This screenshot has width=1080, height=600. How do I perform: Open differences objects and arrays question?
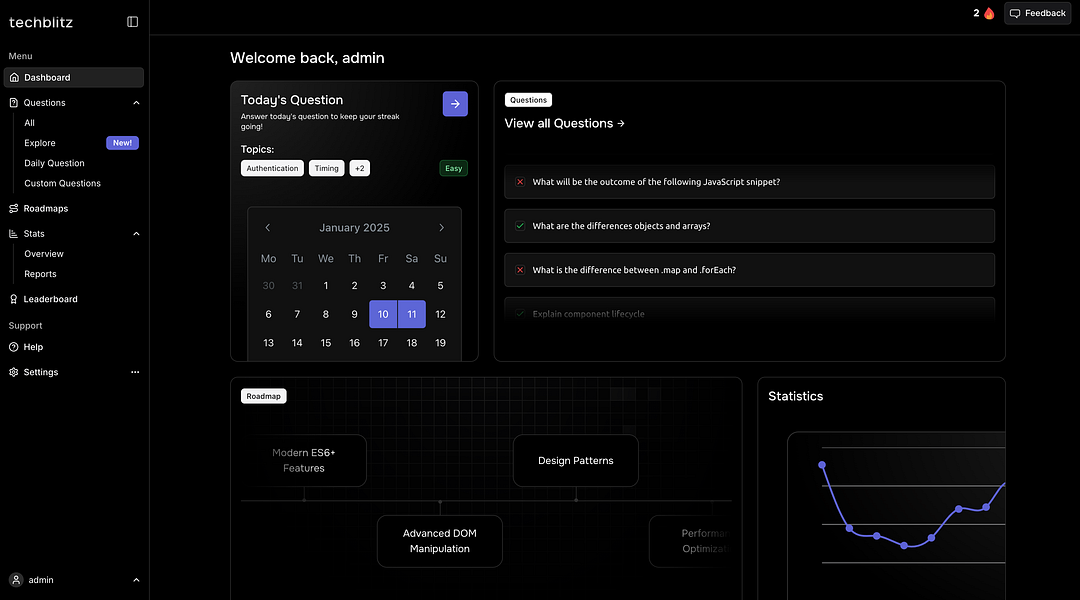point(749,226)
